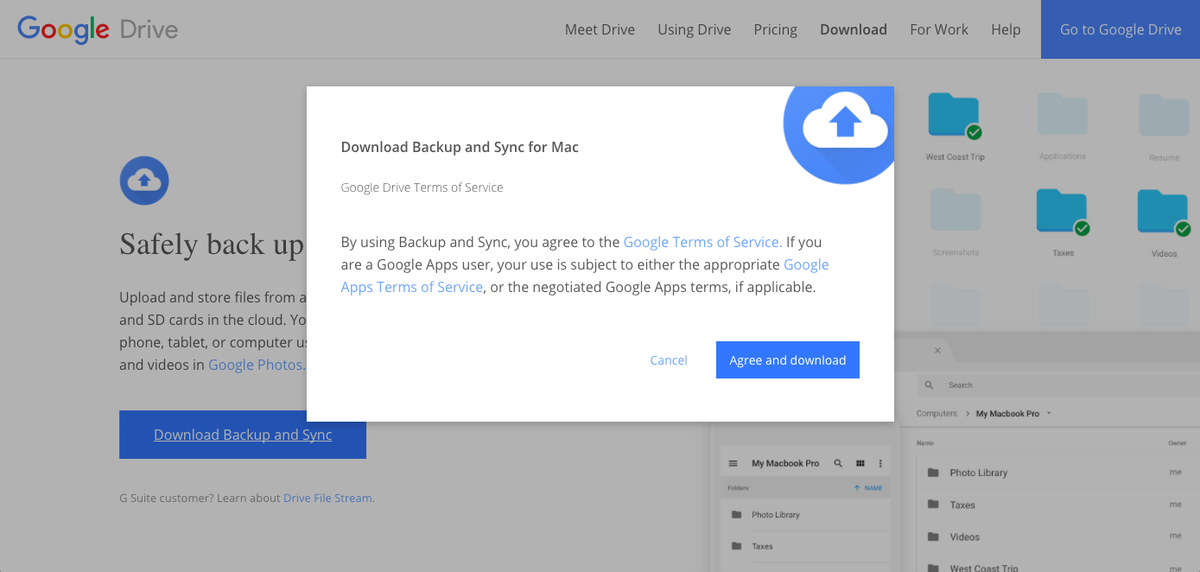Follow the Drive File Stream link
Viewport: 1200px width, 572px height.
[x=328, y=498]
